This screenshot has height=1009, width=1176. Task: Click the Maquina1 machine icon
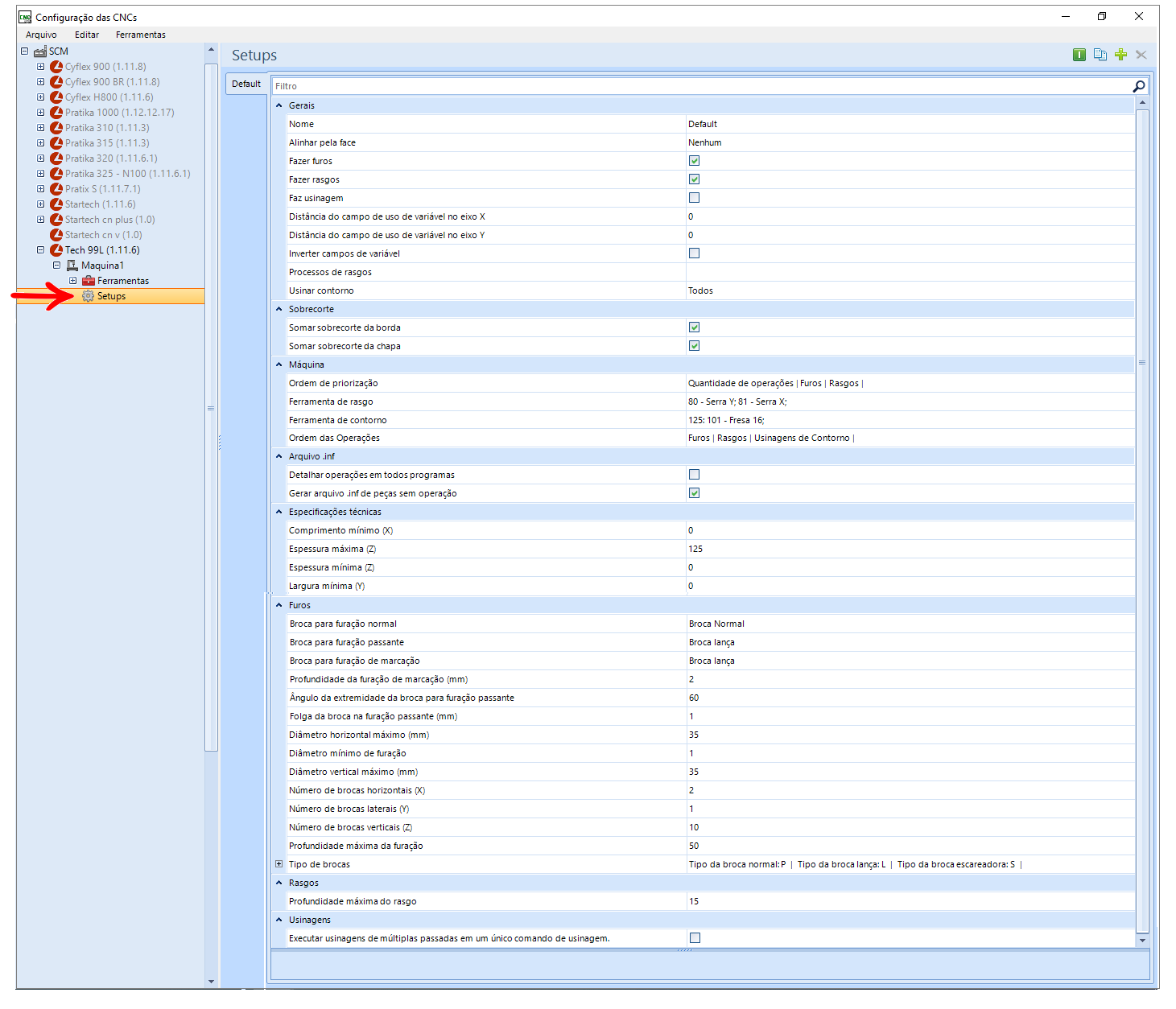click(x=72, y=266)
